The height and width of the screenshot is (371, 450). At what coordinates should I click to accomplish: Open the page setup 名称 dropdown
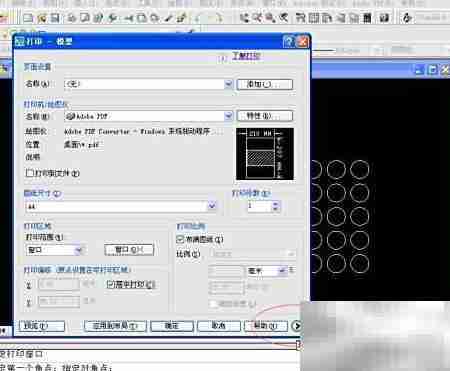click(228, 84)
